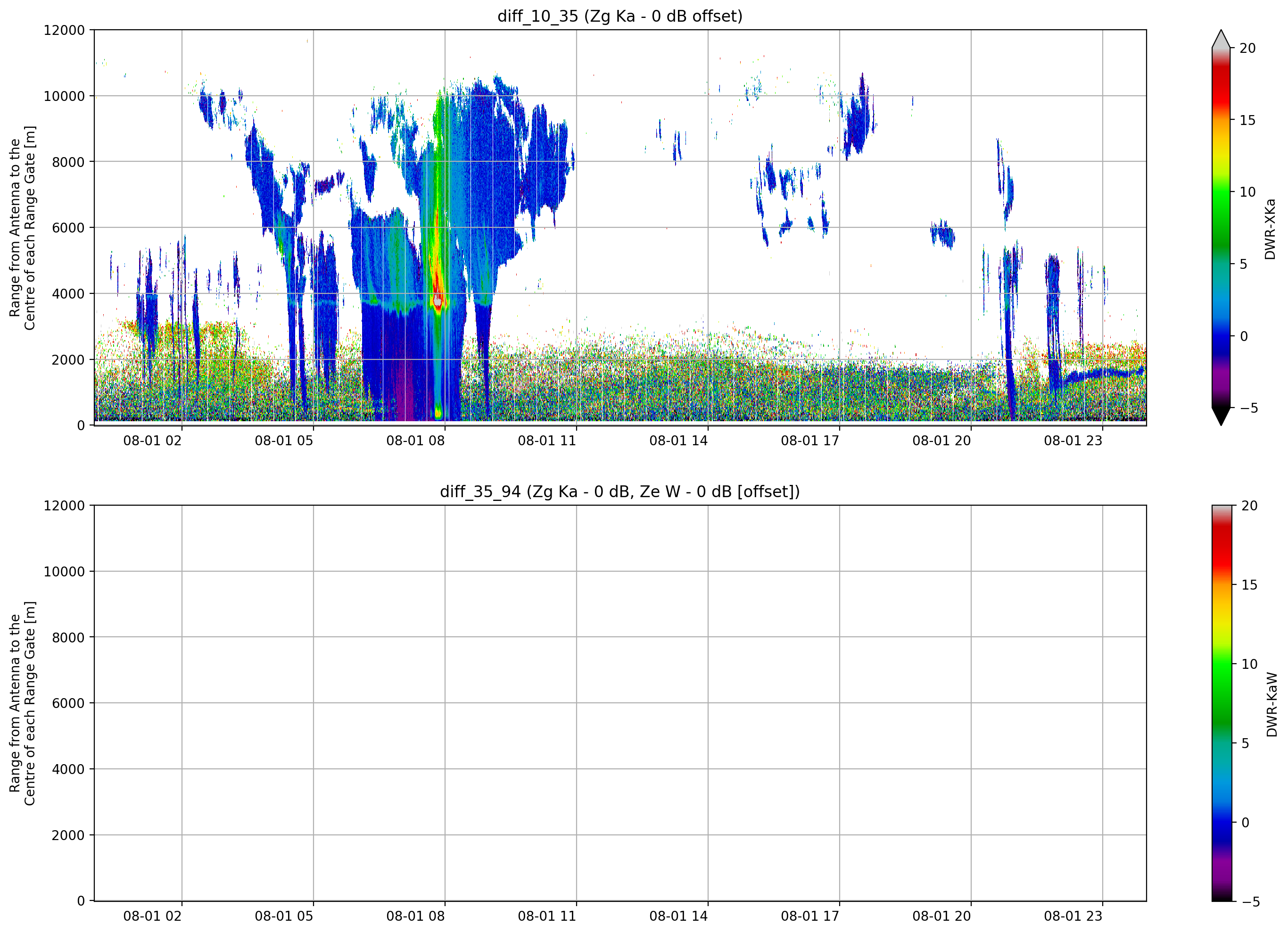Click the '08-01 17' tick under the diff_35_94 plot
Viewport: 1288px width, 933px height.
(810, 916)
